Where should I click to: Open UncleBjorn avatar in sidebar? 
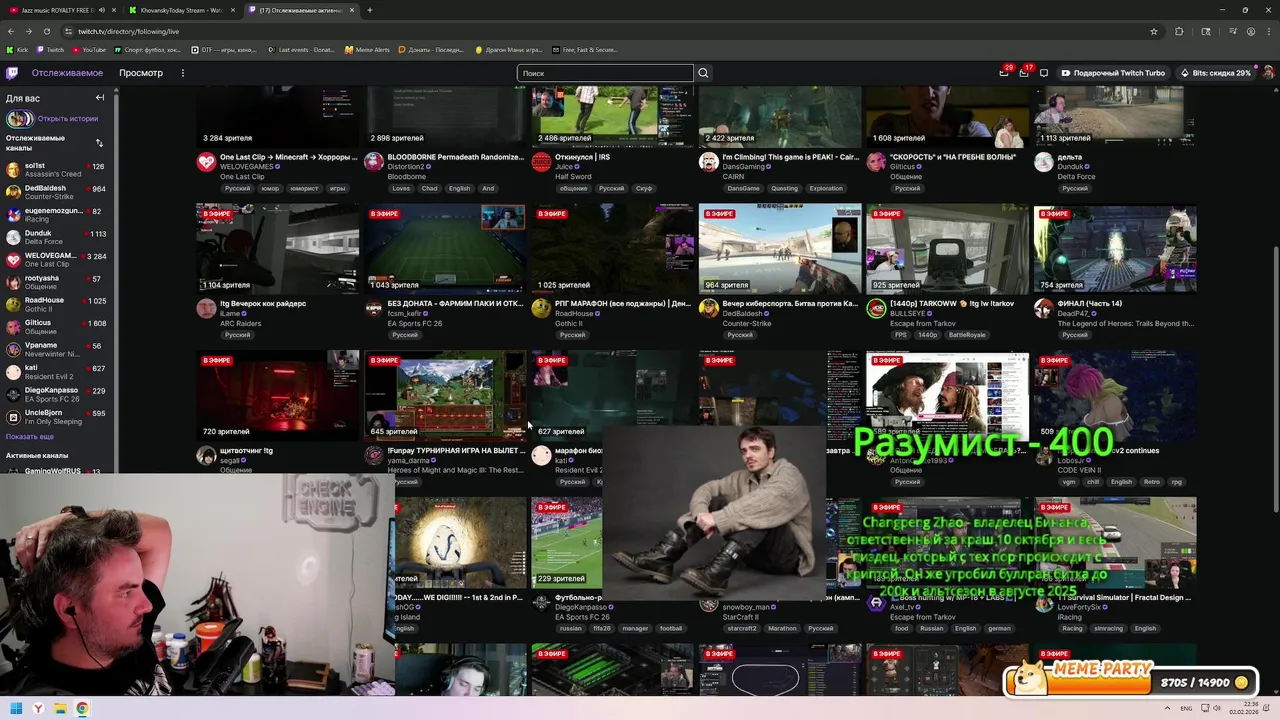click(x=13, y=417)
